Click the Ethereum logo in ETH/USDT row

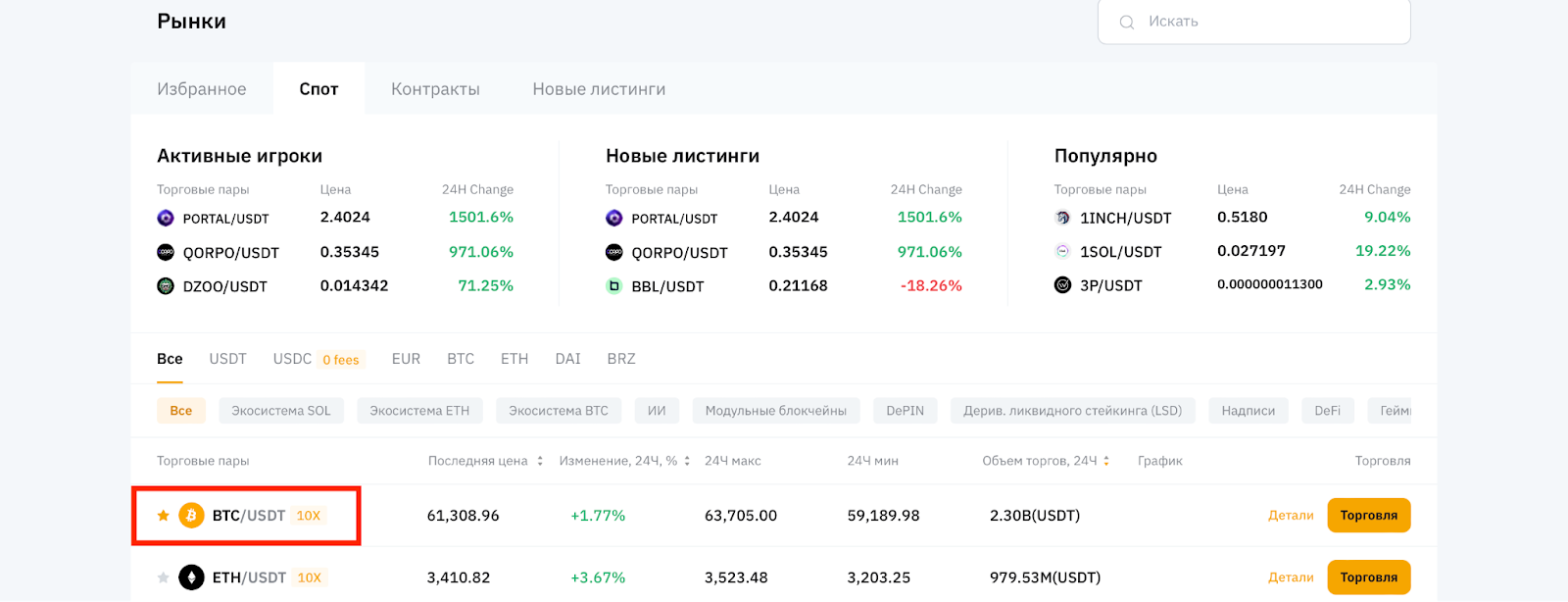(191, 577)
